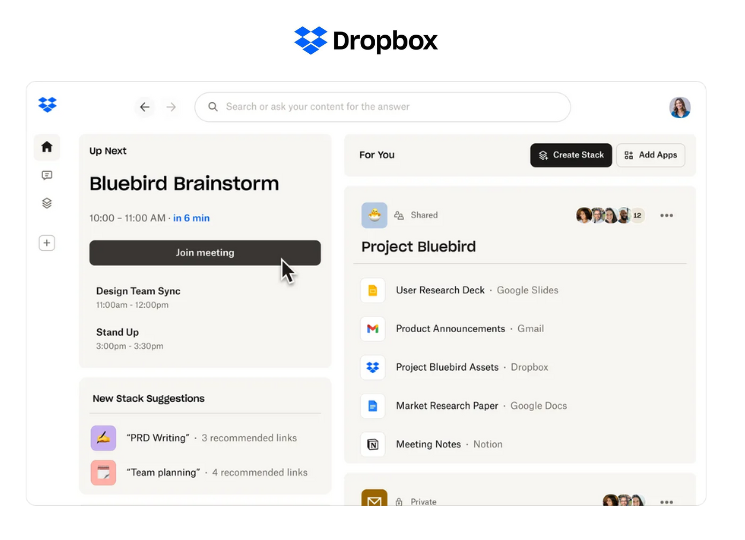Click the Google Docs icon for Market Research Paper
Viewport: 745px width, 540px height.
tap(372, 406)
